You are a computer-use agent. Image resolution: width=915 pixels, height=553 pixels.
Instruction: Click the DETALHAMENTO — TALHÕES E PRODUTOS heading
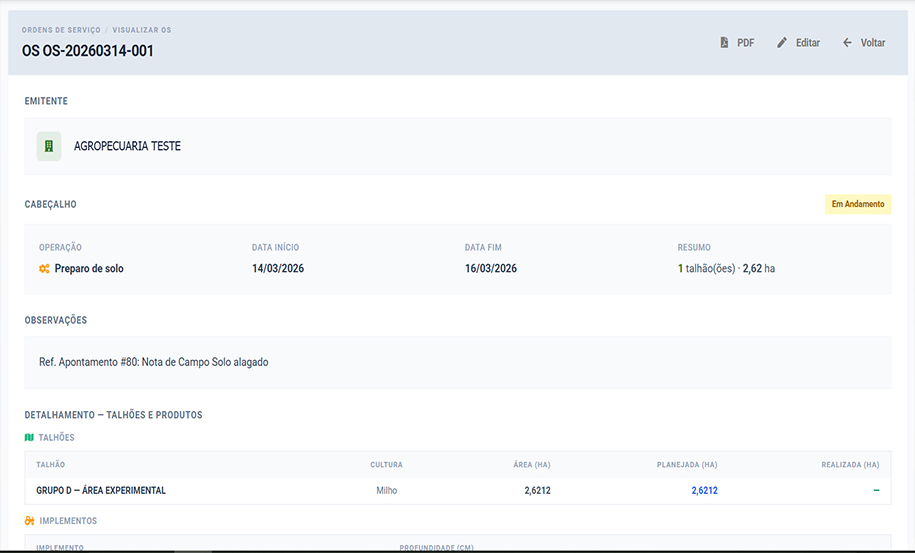(113, 415)
